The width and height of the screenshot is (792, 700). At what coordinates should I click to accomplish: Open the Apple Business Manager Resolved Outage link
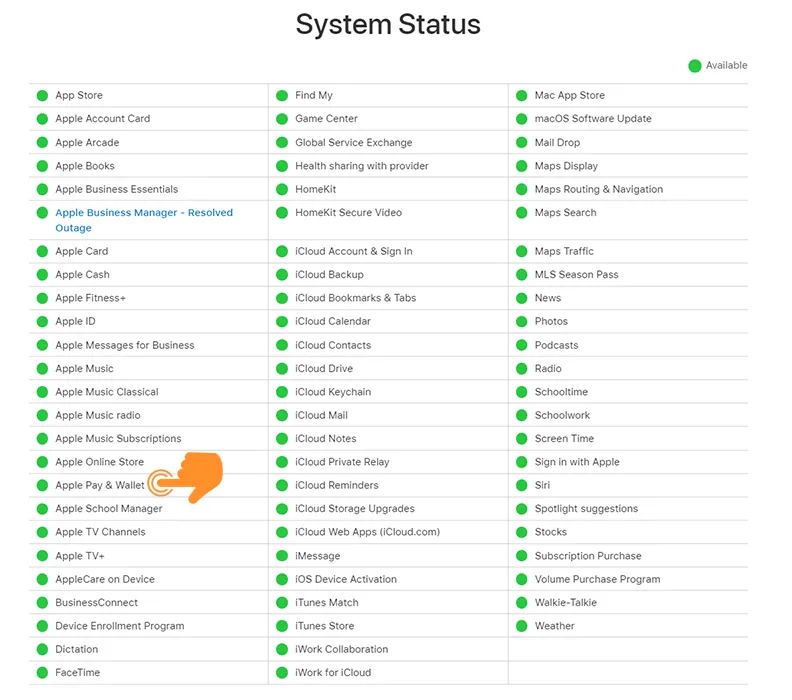tap(144, 220)
